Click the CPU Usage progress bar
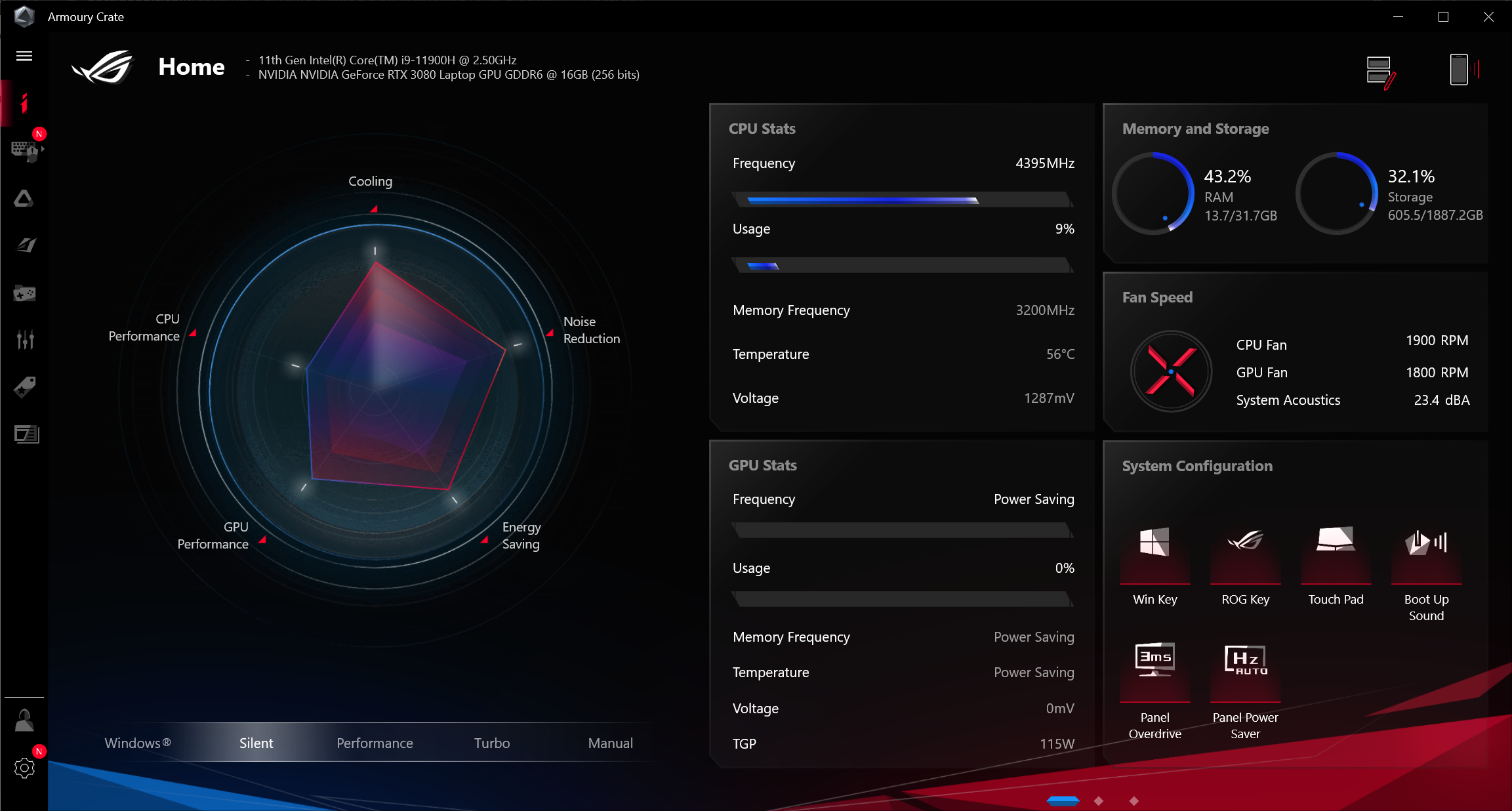 pos(903,265)
